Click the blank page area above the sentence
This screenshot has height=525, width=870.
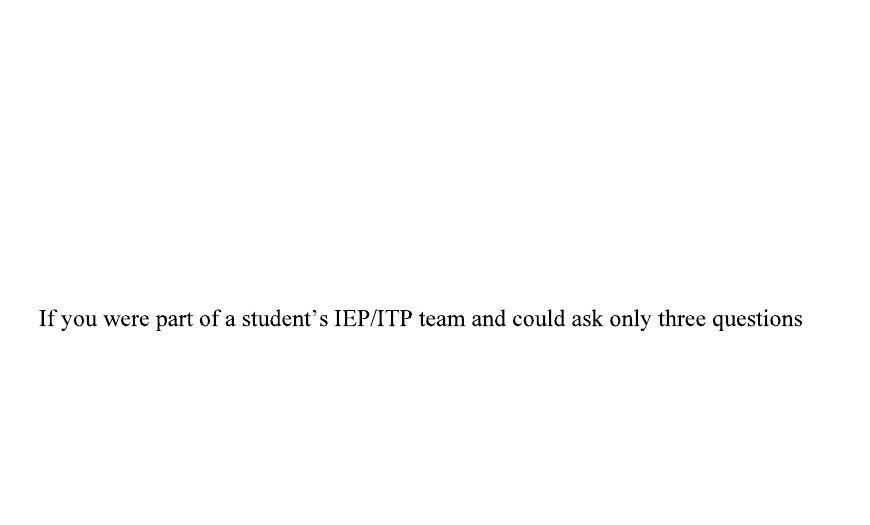435,150
